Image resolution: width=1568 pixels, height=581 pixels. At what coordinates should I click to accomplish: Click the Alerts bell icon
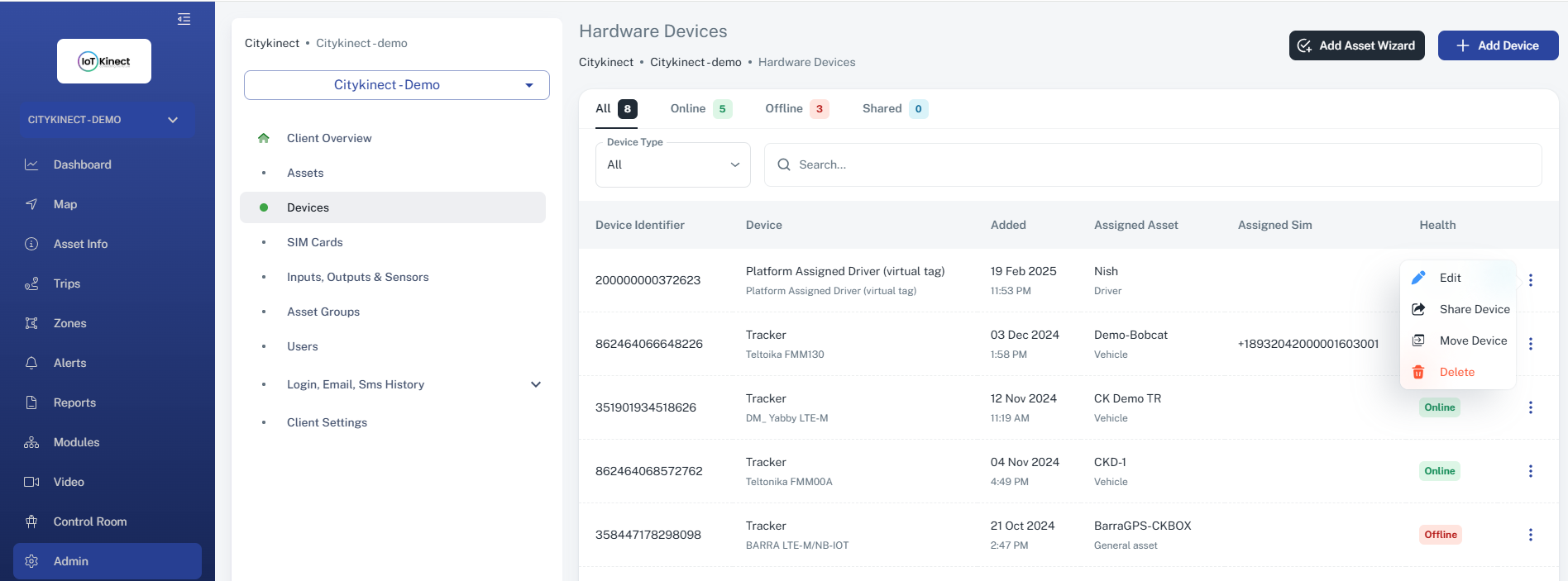point(31,363)
